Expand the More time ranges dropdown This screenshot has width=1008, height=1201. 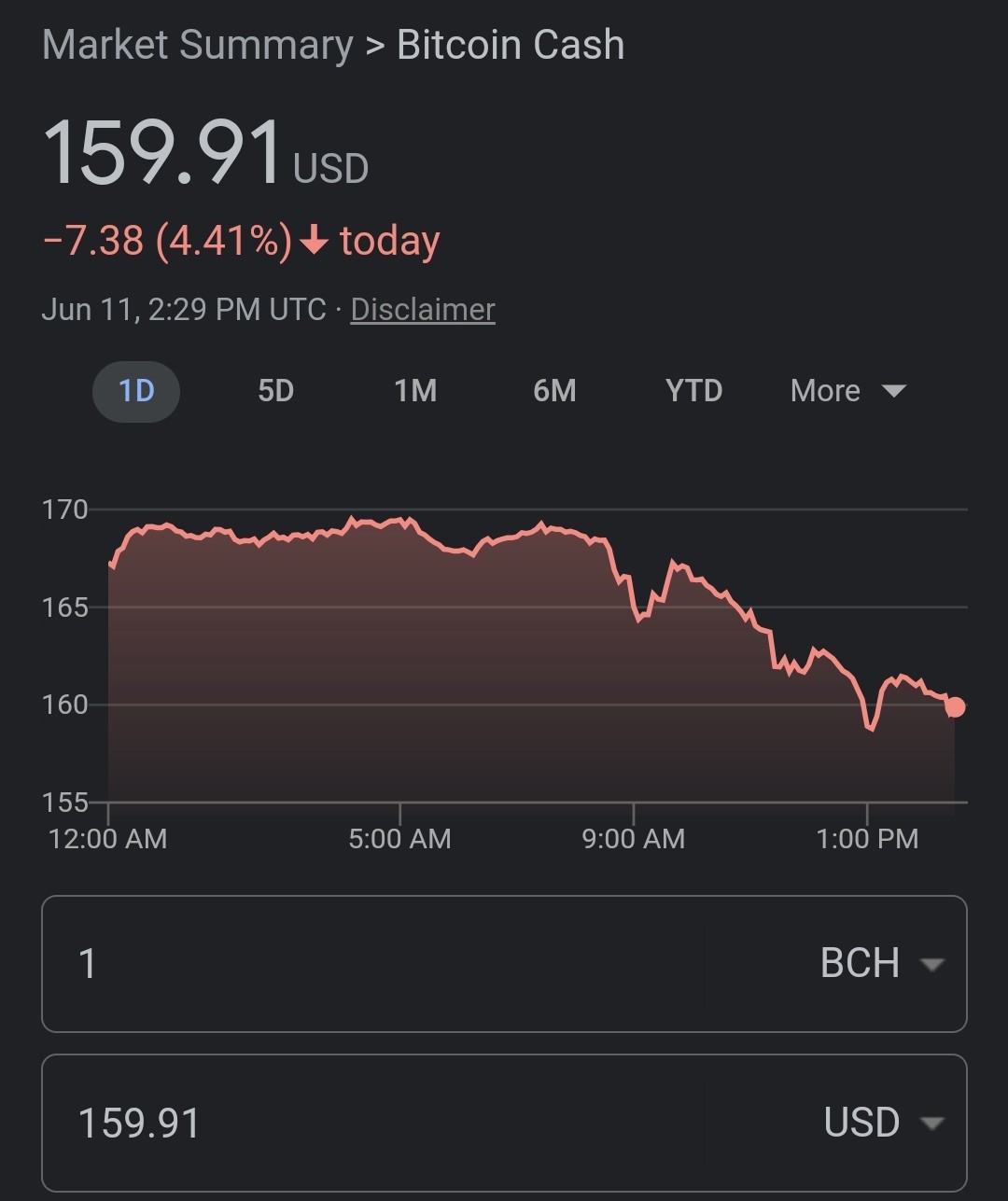(847, 391)
